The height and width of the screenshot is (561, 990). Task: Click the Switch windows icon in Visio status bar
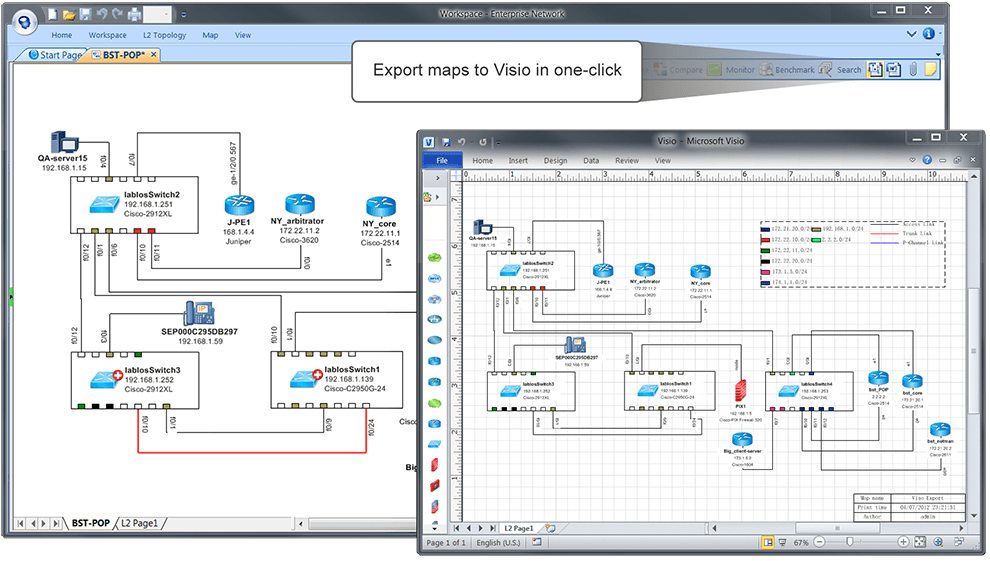(959, 542)
